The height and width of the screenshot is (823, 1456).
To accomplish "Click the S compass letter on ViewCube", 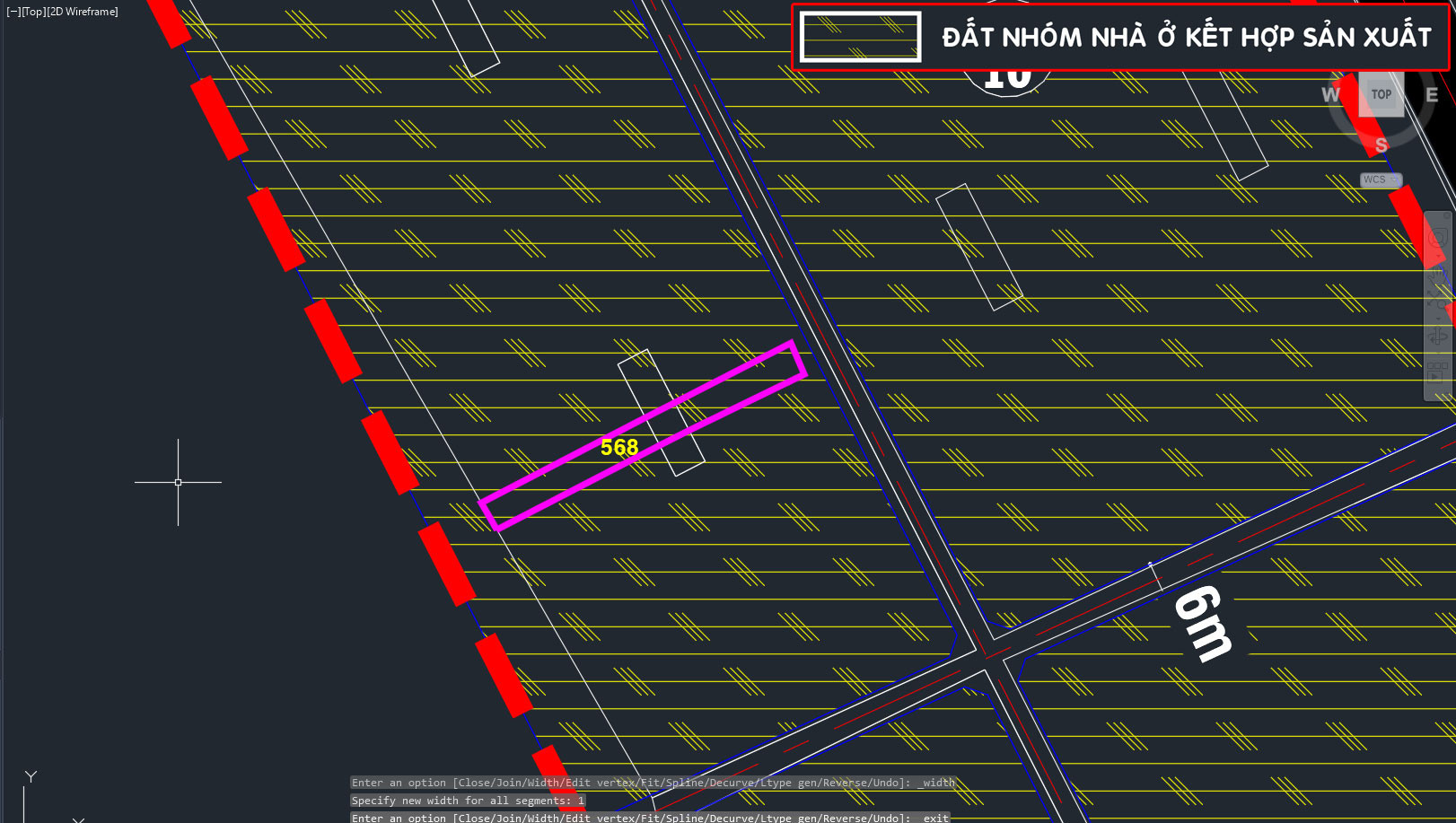I will tap(1381, 144).
